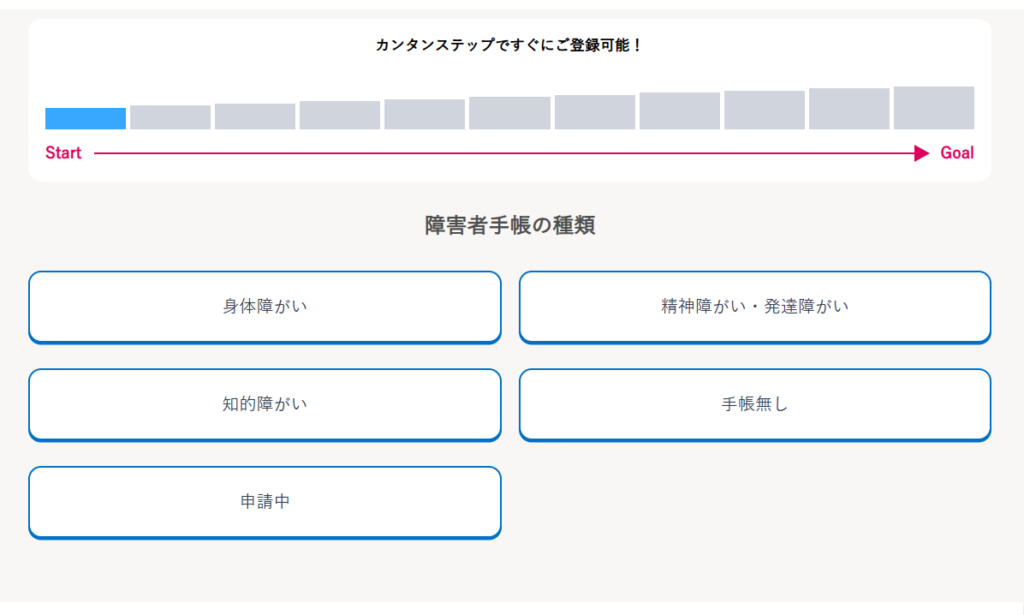Click the tenth progress bar segment

(x=849, y=110)
